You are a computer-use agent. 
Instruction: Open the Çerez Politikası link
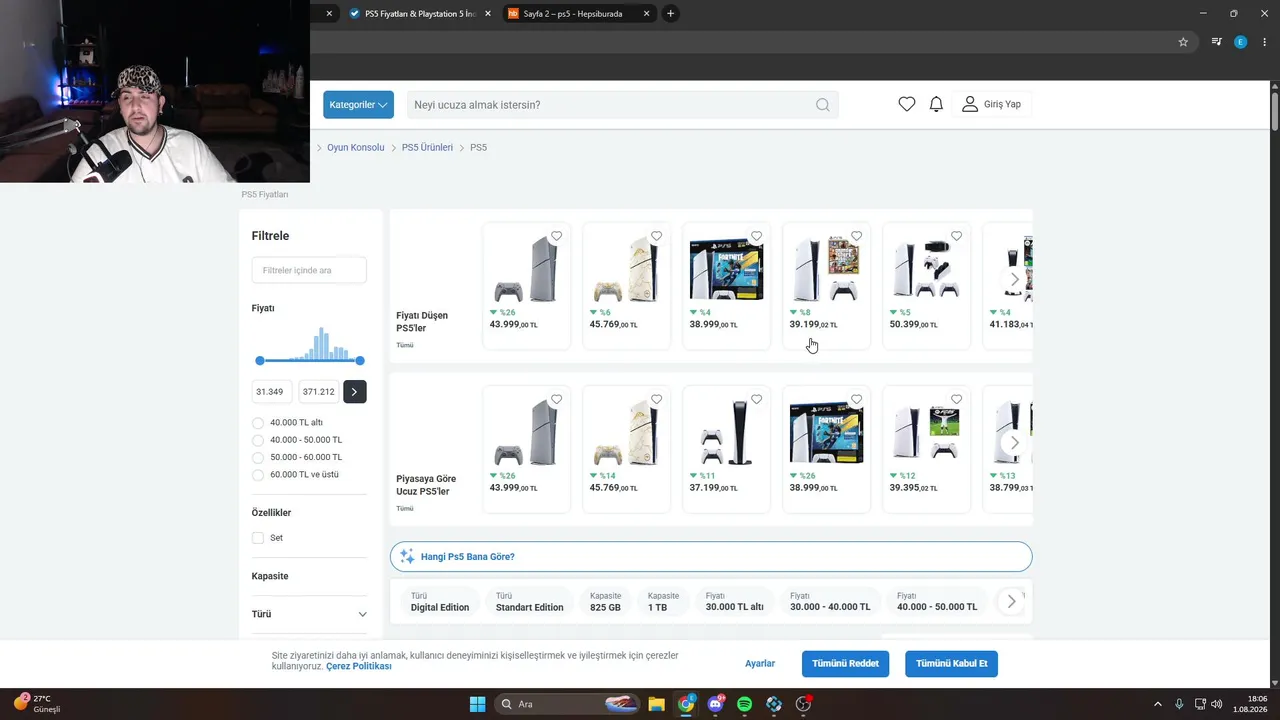[359, 666]
